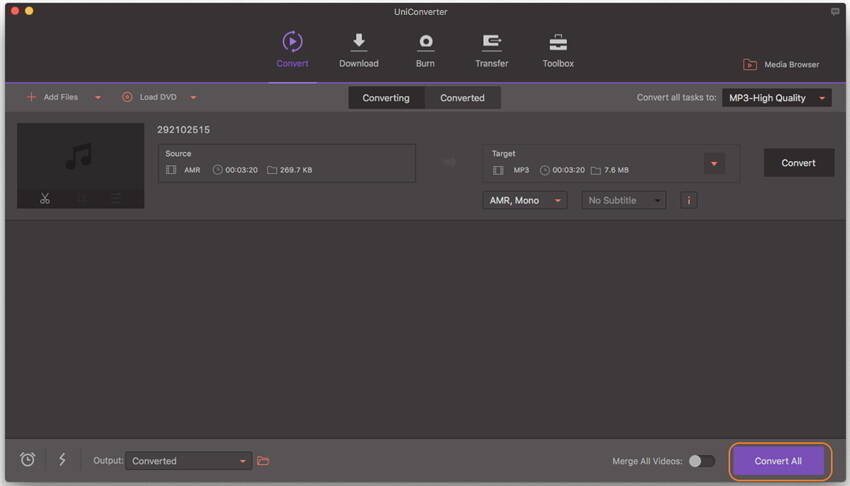Open the Transfer section

(492, 50)
